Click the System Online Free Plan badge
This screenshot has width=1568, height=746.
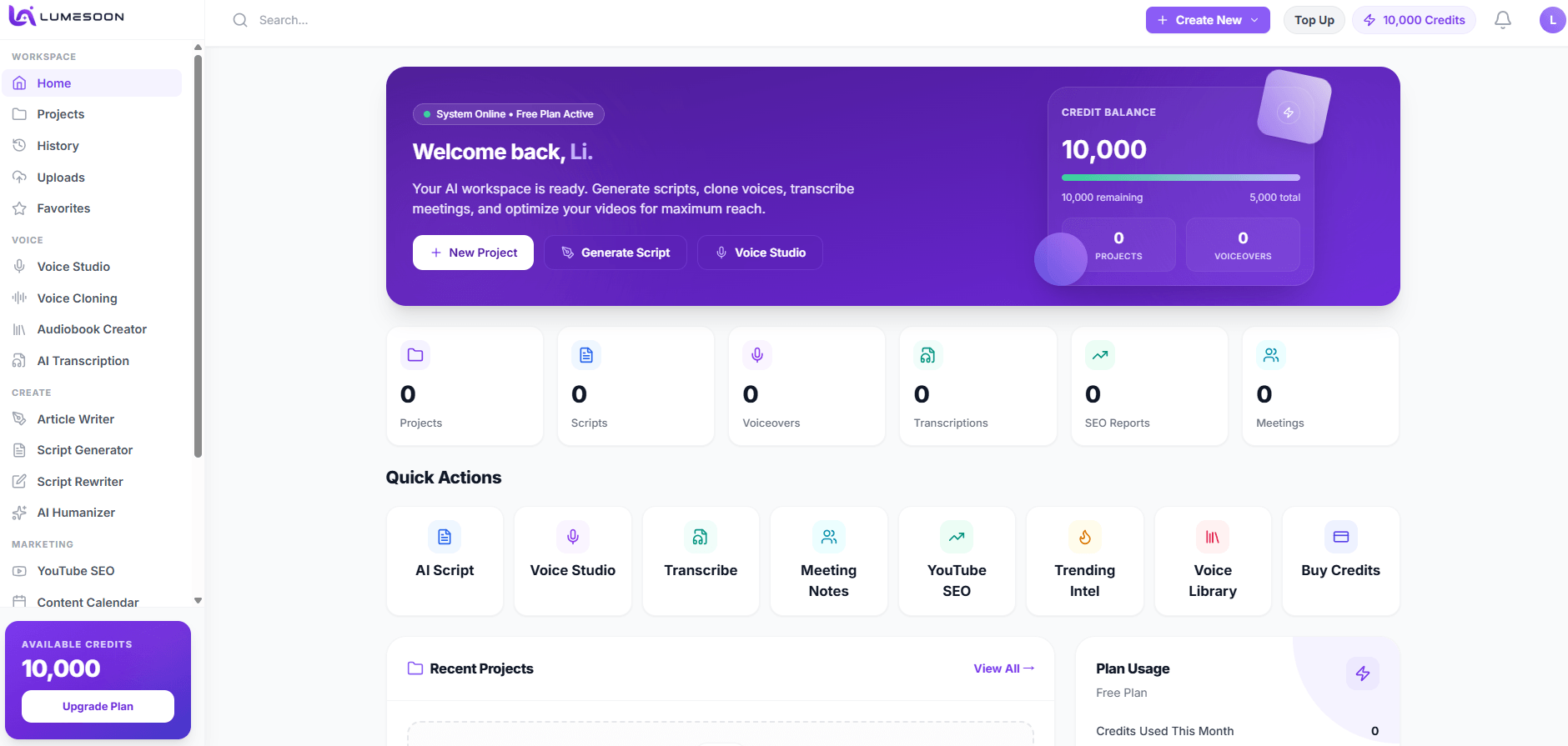509,114
